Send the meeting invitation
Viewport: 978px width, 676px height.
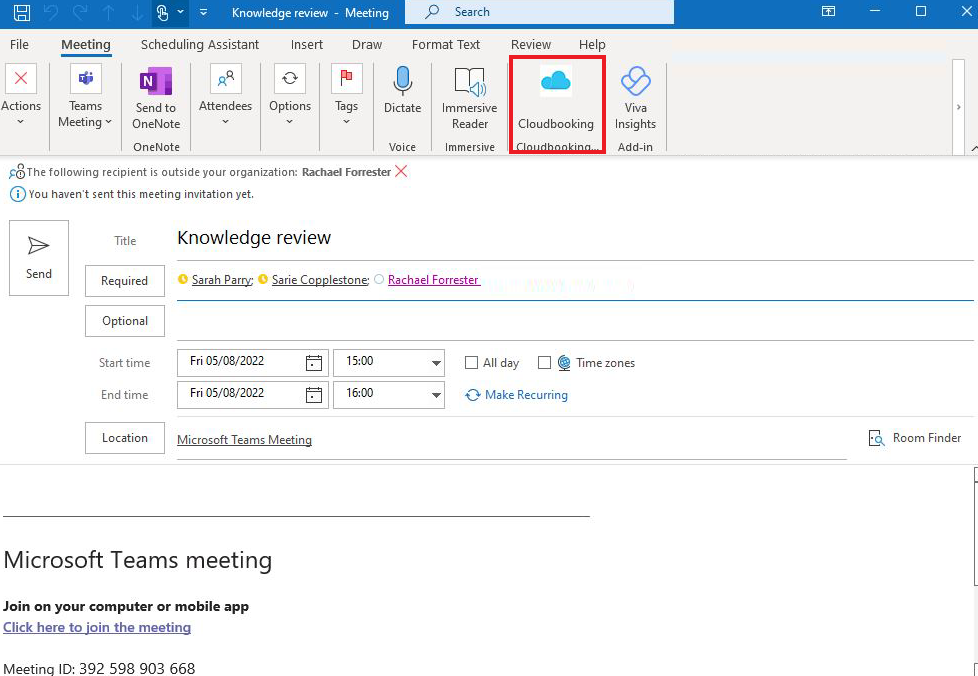tap(39, 258)
